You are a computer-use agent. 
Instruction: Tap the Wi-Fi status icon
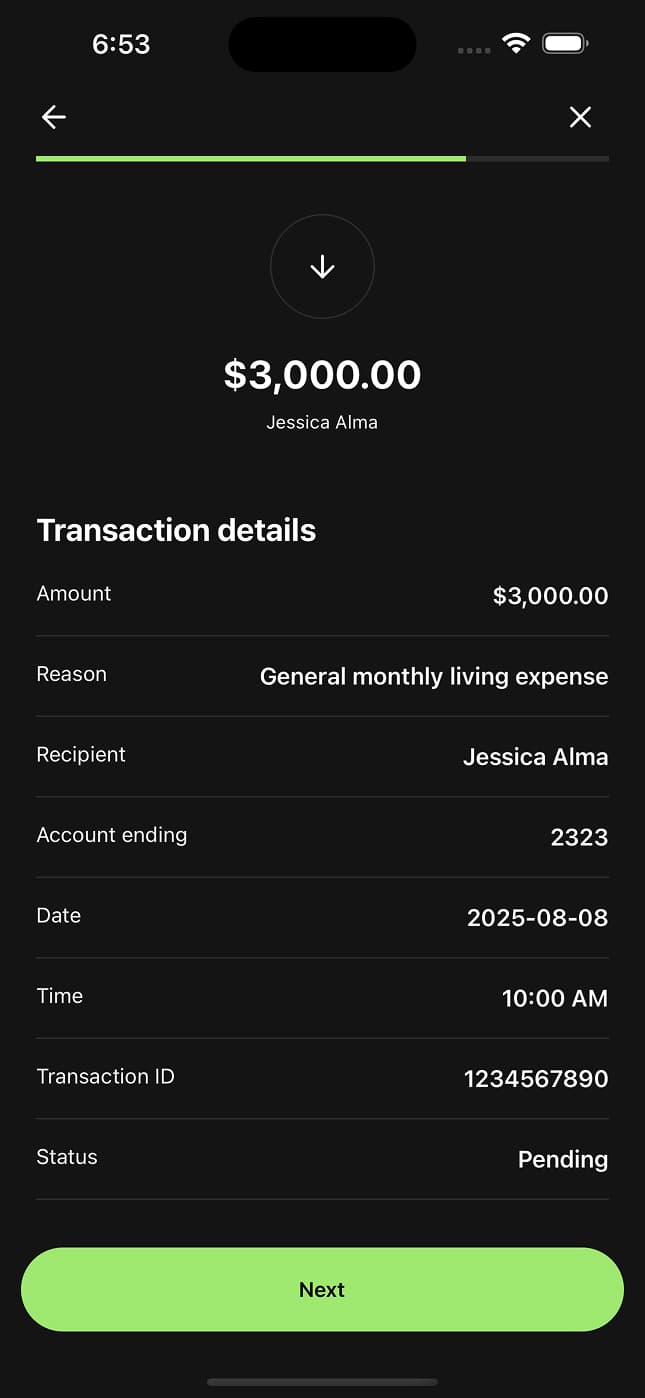point(516,44)
